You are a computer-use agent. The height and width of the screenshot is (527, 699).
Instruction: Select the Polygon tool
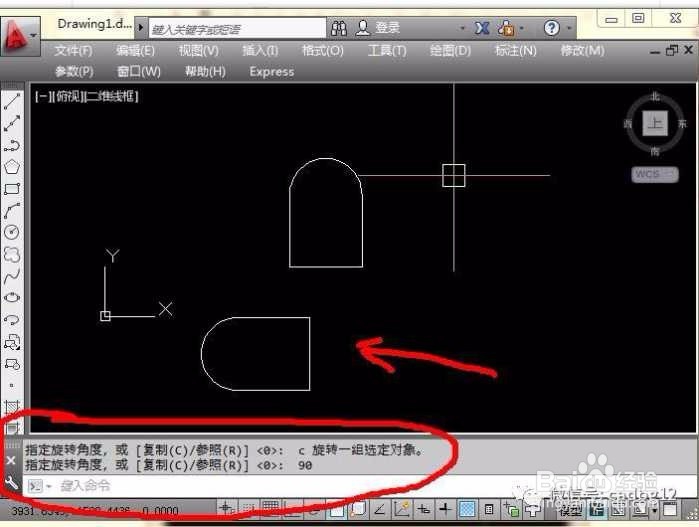[x=12, y=167]
